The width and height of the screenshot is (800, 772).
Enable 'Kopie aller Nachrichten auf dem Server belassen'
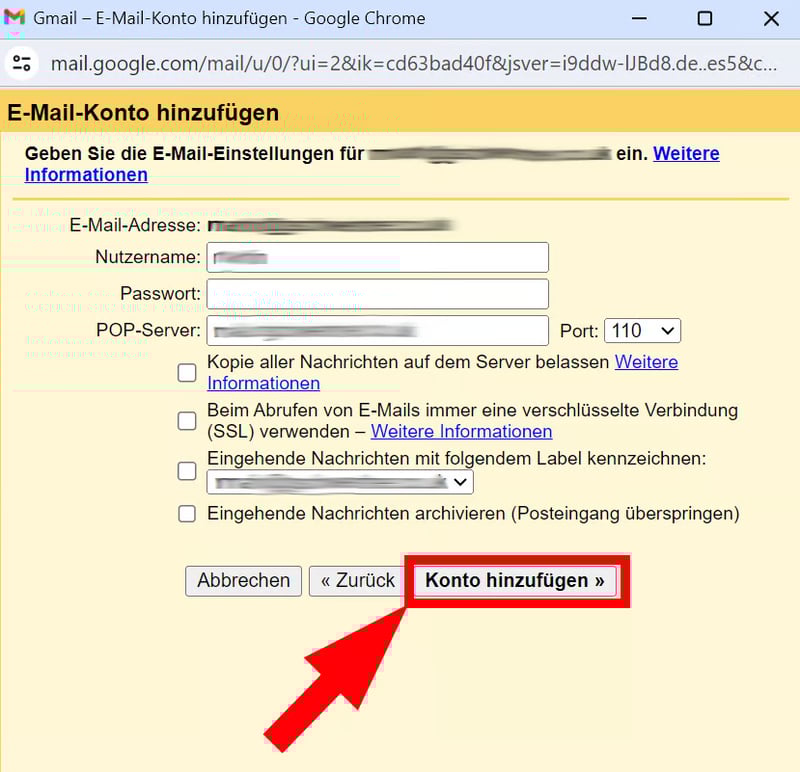pyautogui.click(x=187, y=372)
